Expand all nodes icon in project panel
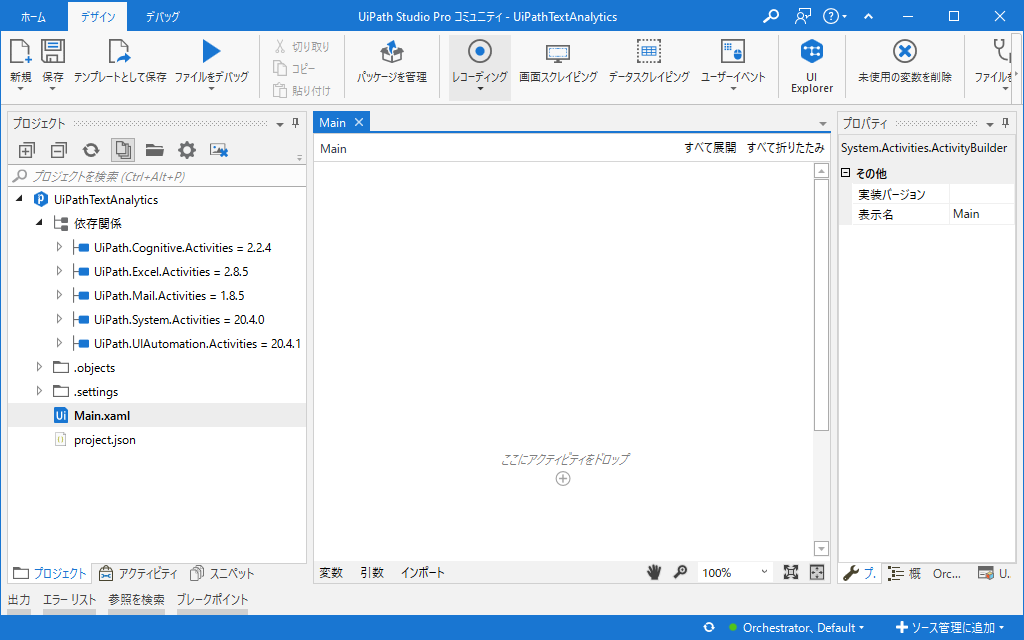Image resolution: width=1024 pixels, height=640 pixels. (x=26, y=150)
